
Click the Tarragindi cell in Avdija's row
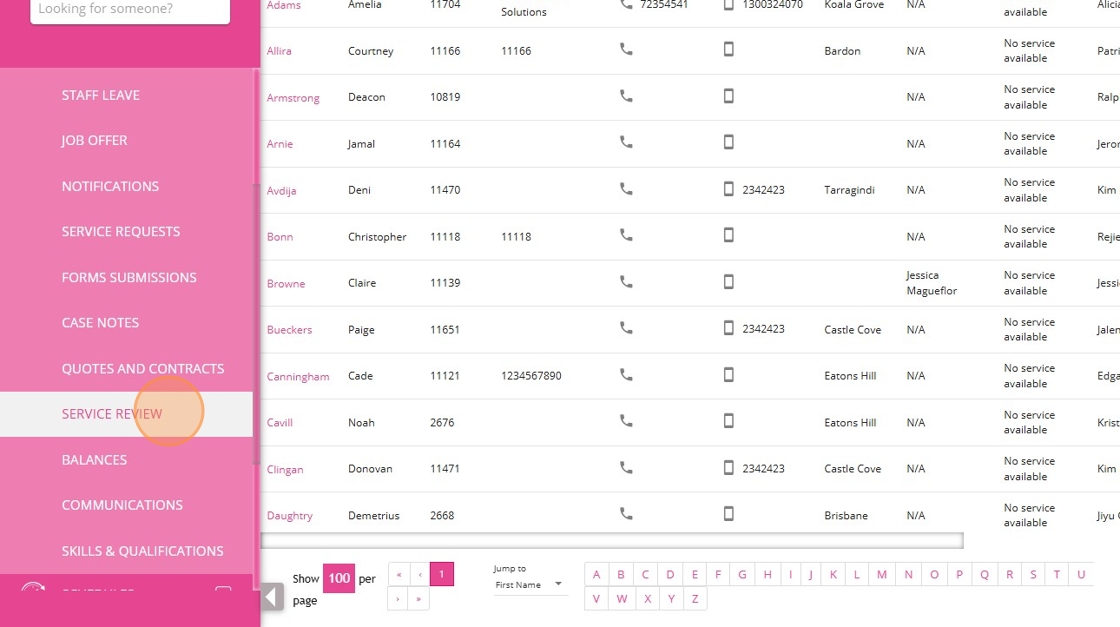coord(849,190)
